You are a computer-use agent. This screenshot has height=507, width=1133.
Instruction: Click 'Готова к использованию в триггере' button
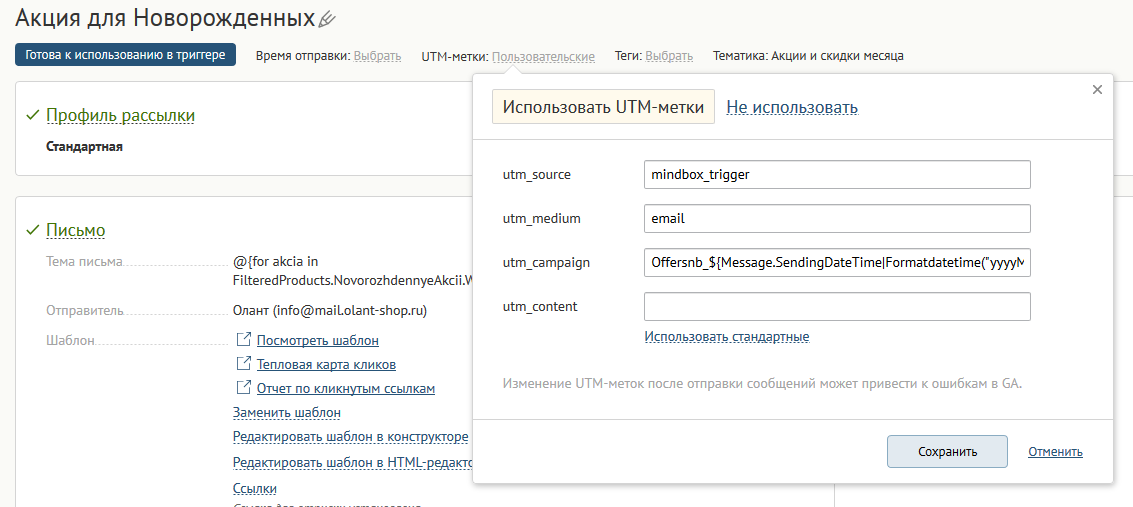126,55
